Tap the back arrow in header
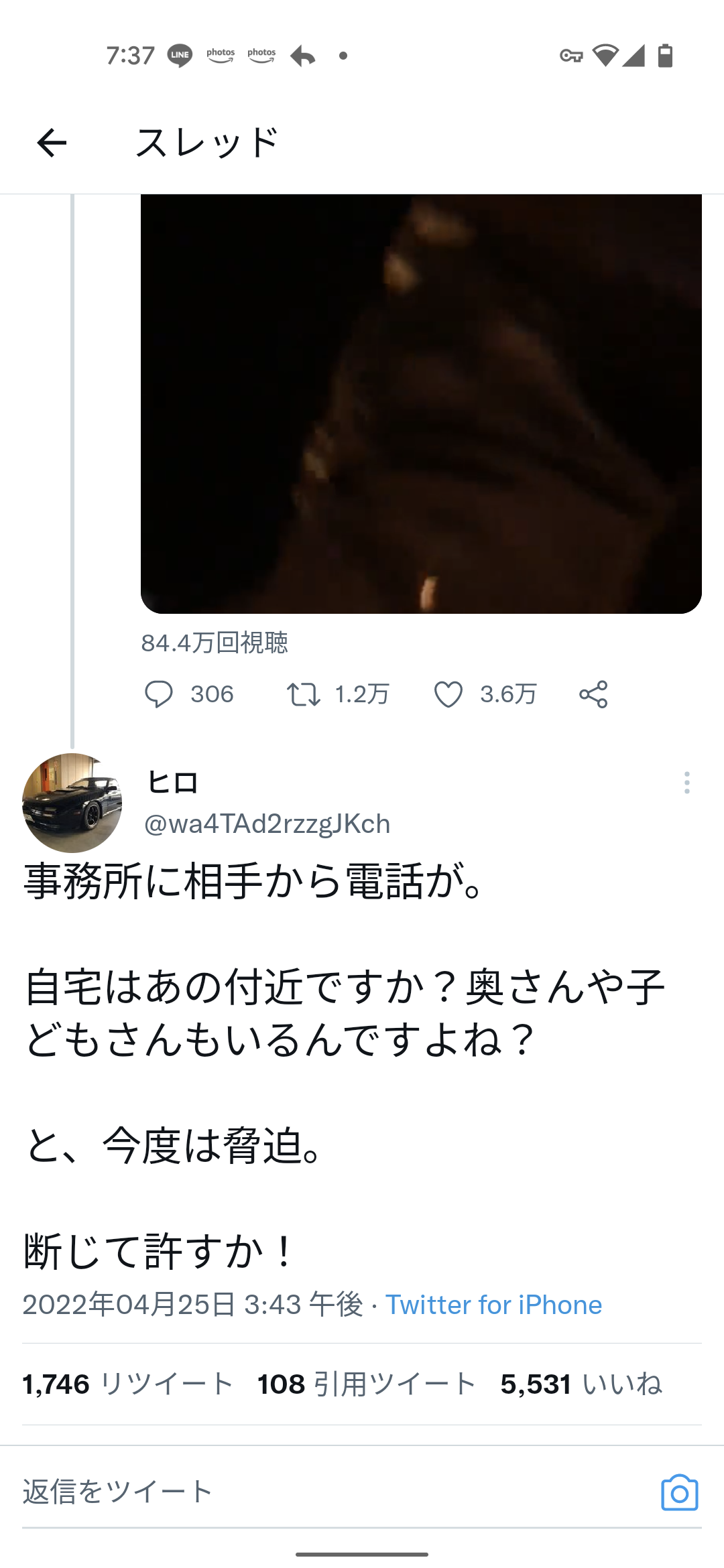This screenshot has height=1568, width=724. 52,143
